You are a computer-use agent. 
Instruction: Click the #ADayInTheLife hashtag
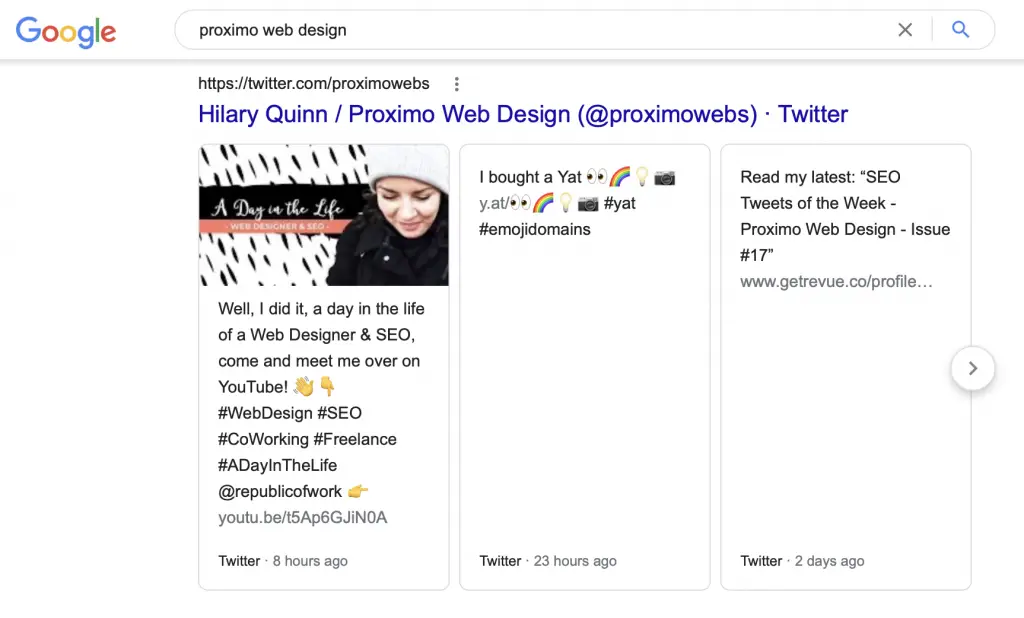(x=278, y=465)
